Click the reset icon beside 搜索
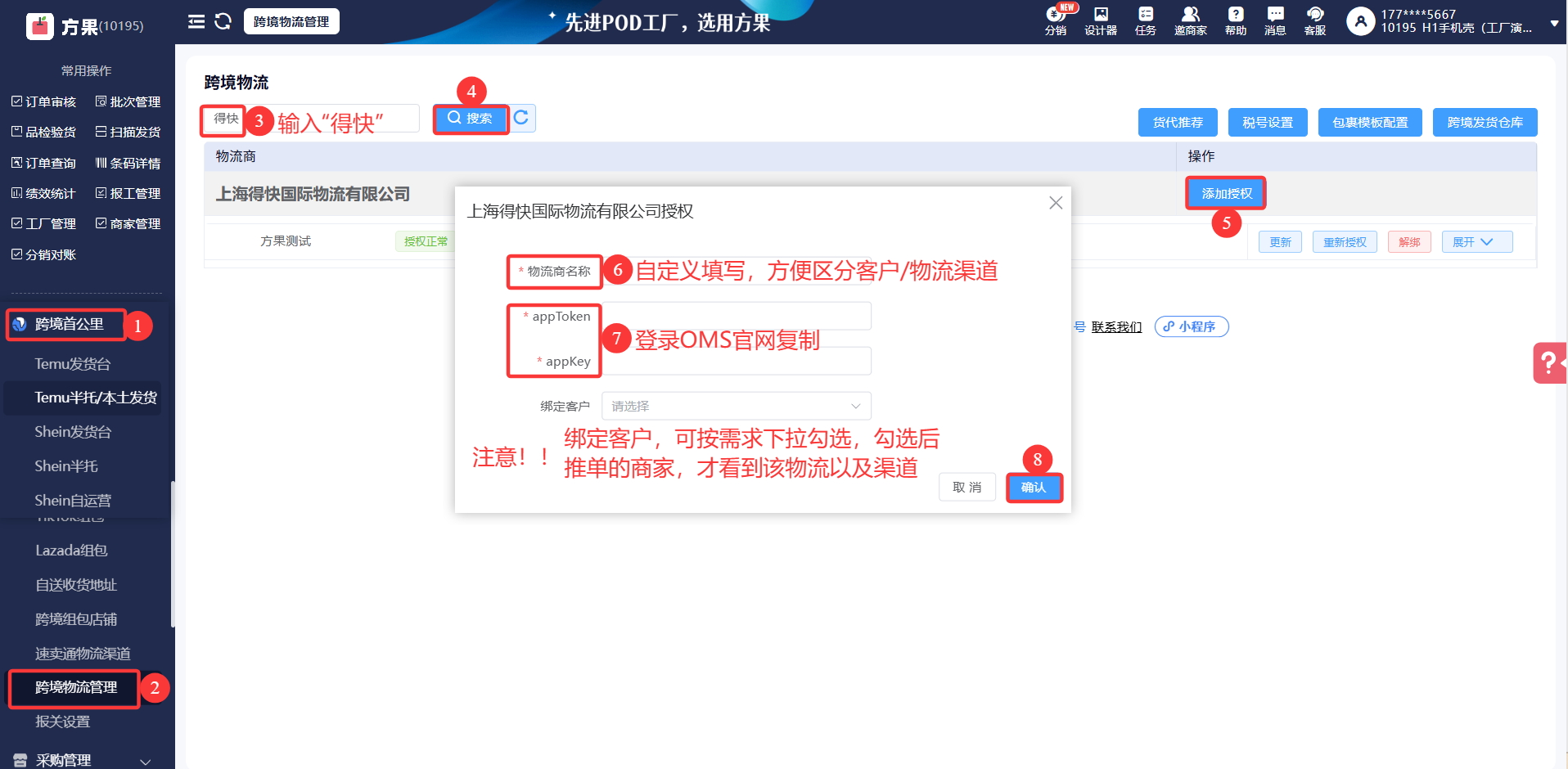 tap(521, 119)
